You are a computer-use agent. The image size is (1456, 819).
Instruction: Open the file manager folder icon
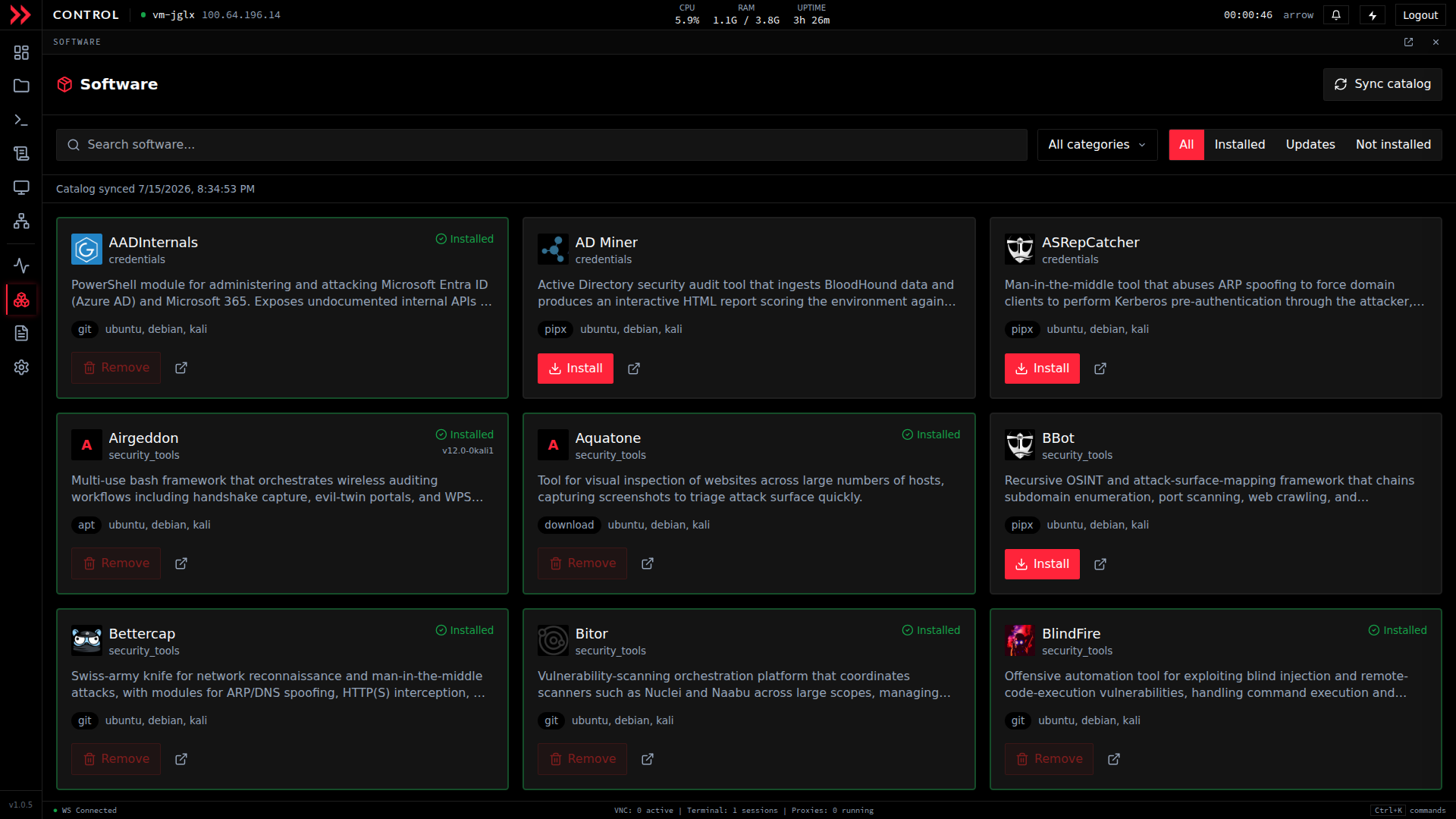coord(21,86)
